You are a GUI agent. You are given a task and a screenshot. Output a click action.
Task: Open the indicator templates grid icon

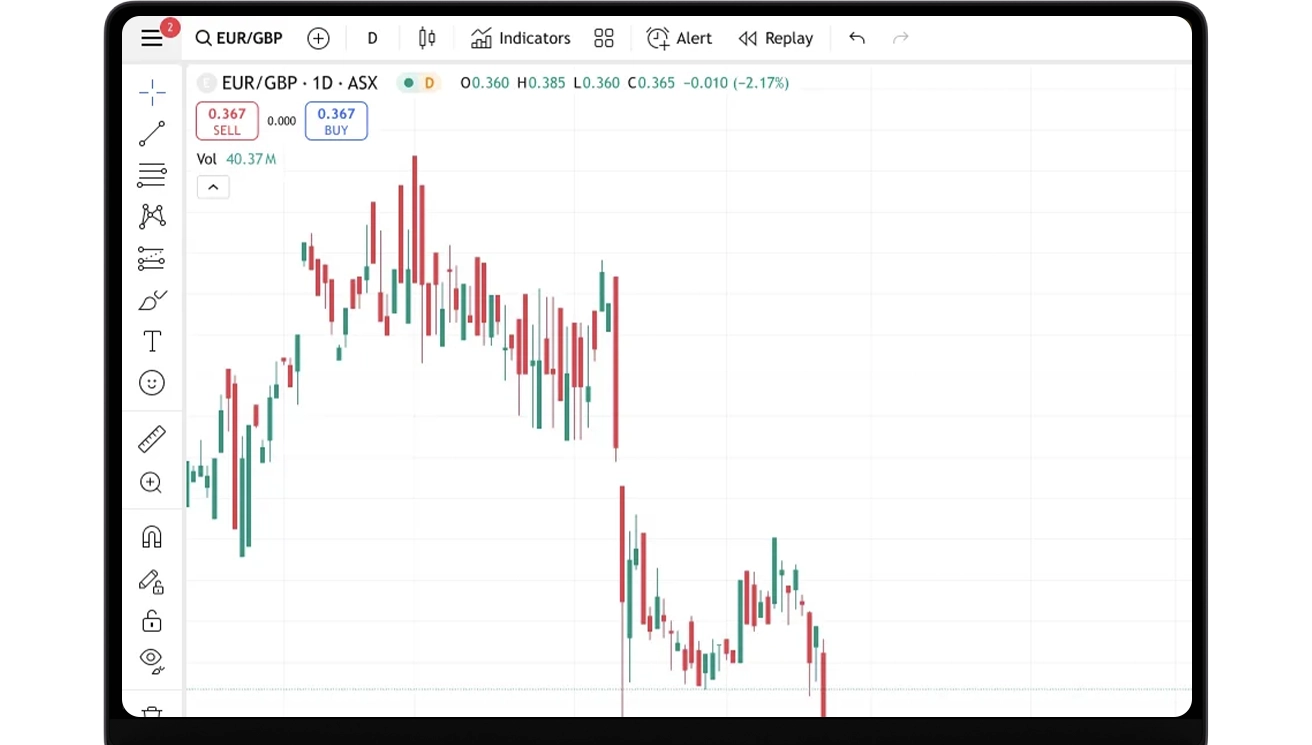(603, 38)
